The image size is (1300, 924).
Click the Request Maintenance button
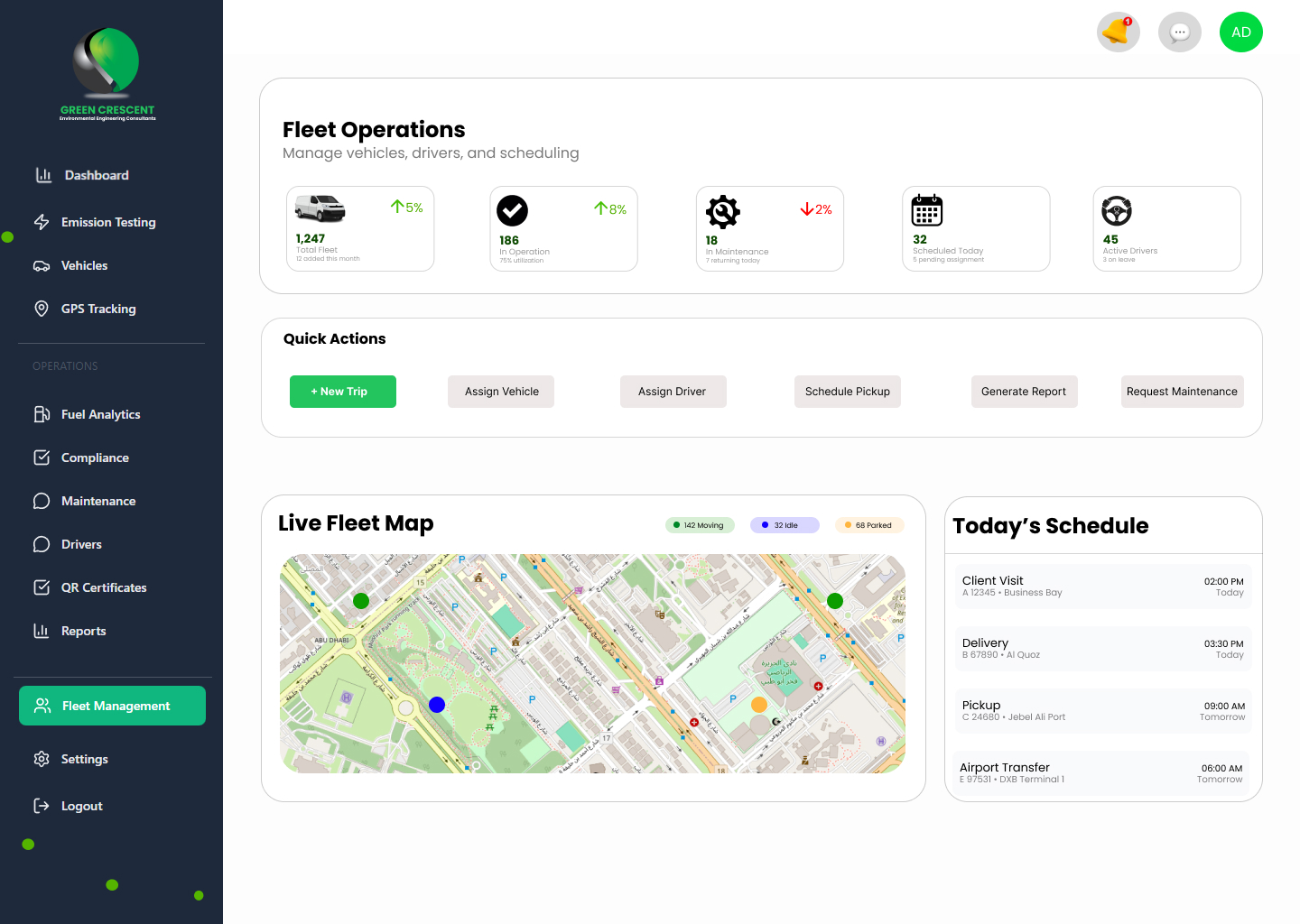[x=1182, y=392]
